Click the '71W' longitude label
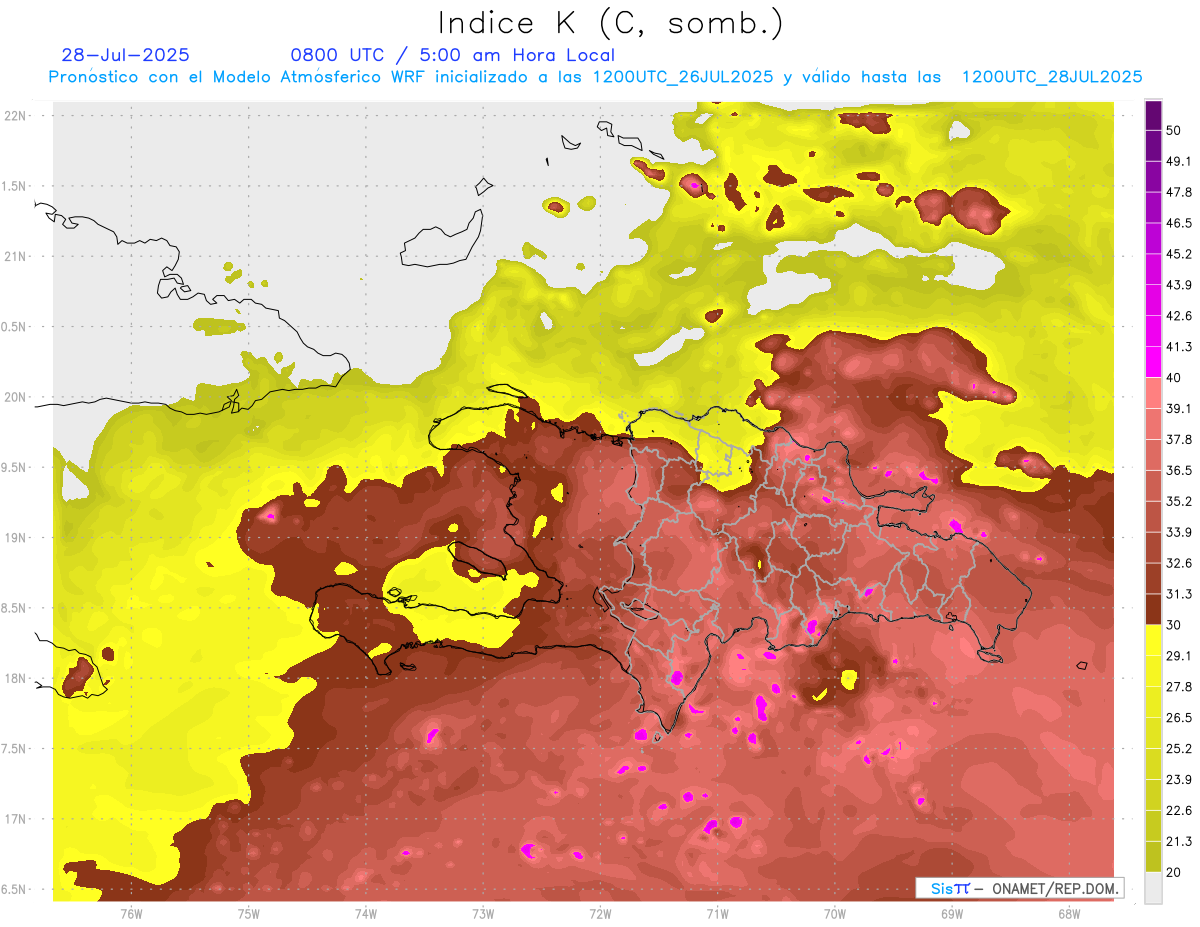Viewport: 1200px width, 927px height. tap(717, 914)
